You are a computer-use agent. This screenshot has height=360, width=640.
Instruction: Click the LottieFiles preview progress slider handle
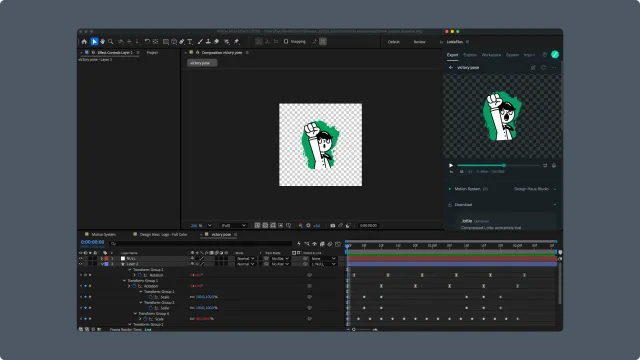(x=504, y=165)
